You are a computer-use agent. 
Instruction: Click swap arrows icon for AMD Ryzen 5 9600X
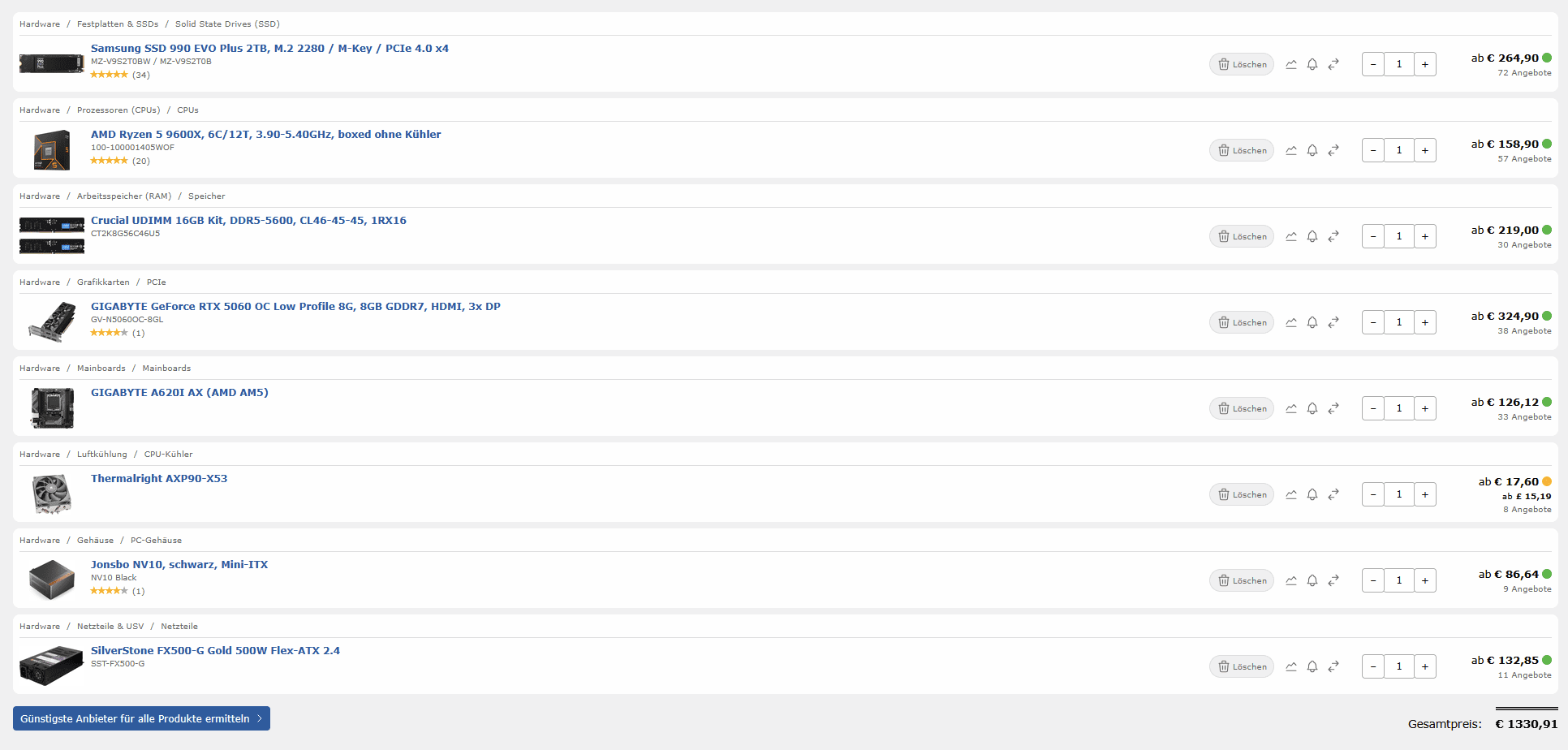1333,150
